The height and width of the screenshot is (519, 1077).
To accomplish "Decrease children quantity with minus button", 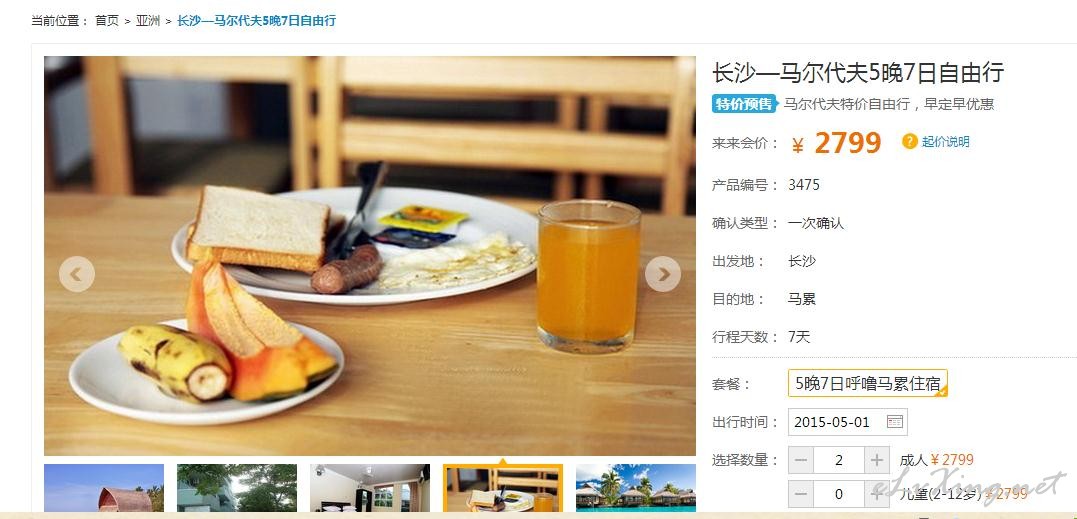I will [801, 494].
